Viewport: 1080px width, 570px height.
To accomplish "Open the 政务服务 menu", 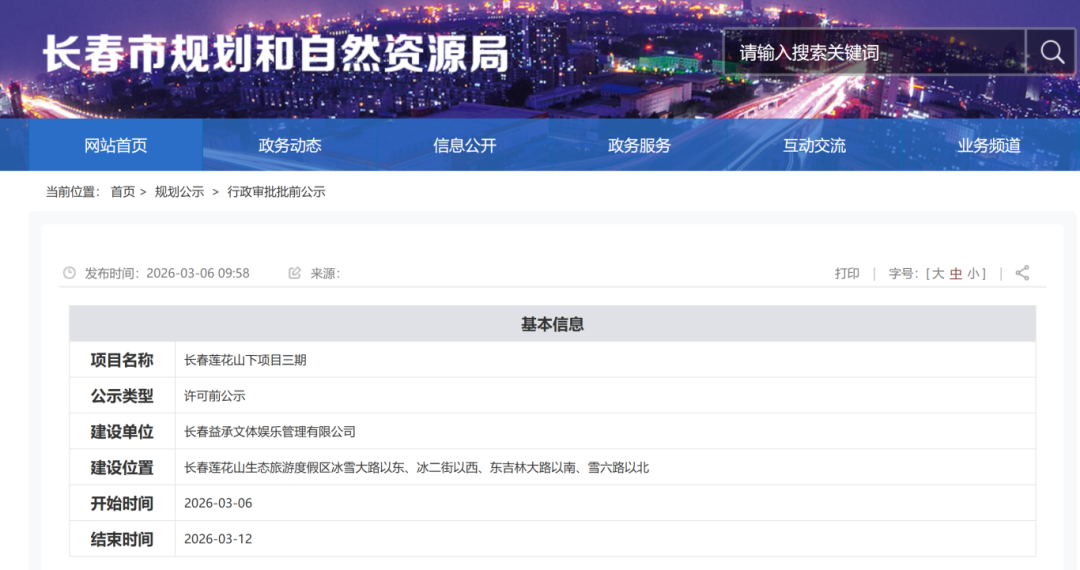I will pyautogui.click(x=639, y=145).
